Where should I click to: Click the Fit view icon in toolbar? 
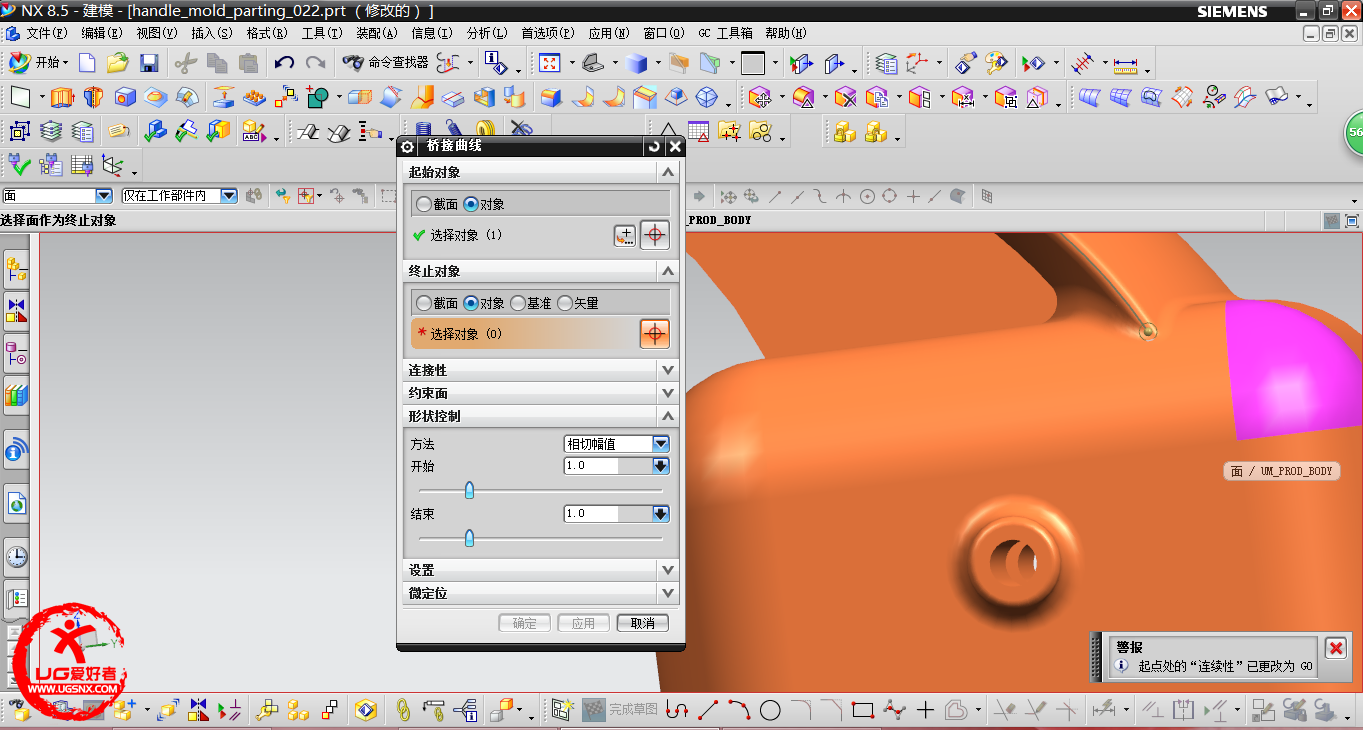click(x=549, y=63)
